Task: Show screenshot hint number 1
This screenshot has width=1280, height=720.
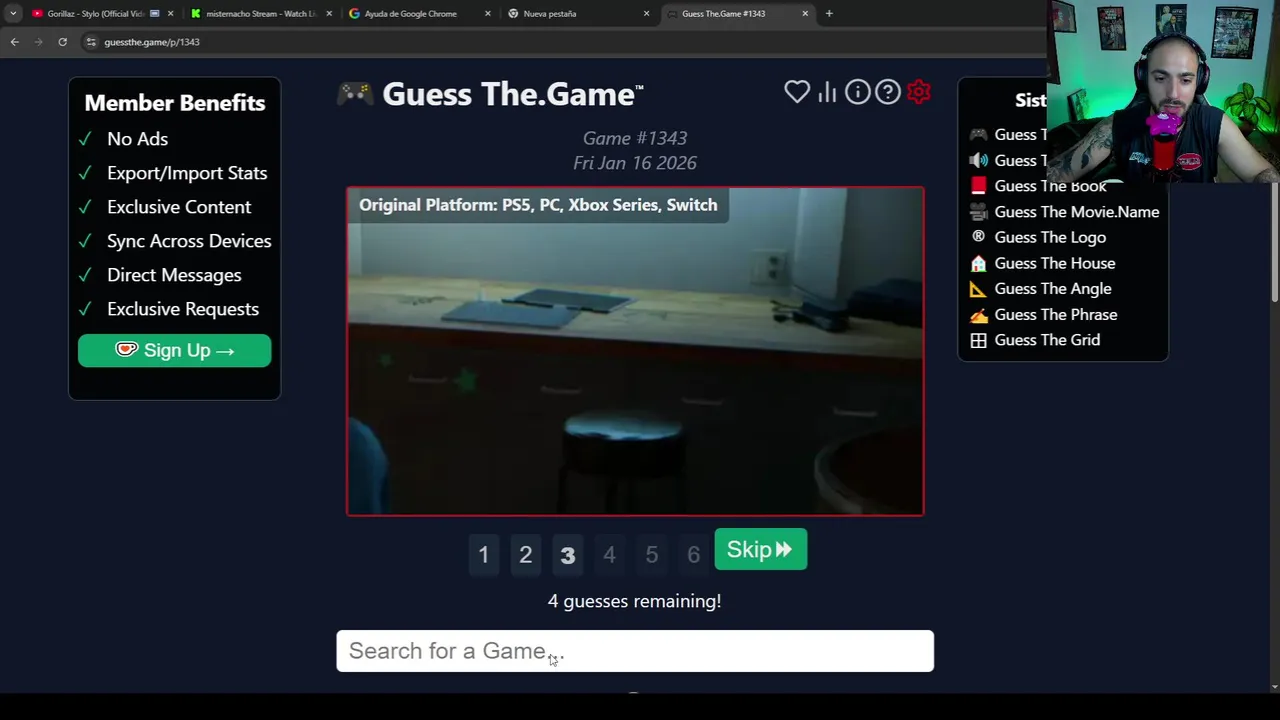Action: point(484,554)
